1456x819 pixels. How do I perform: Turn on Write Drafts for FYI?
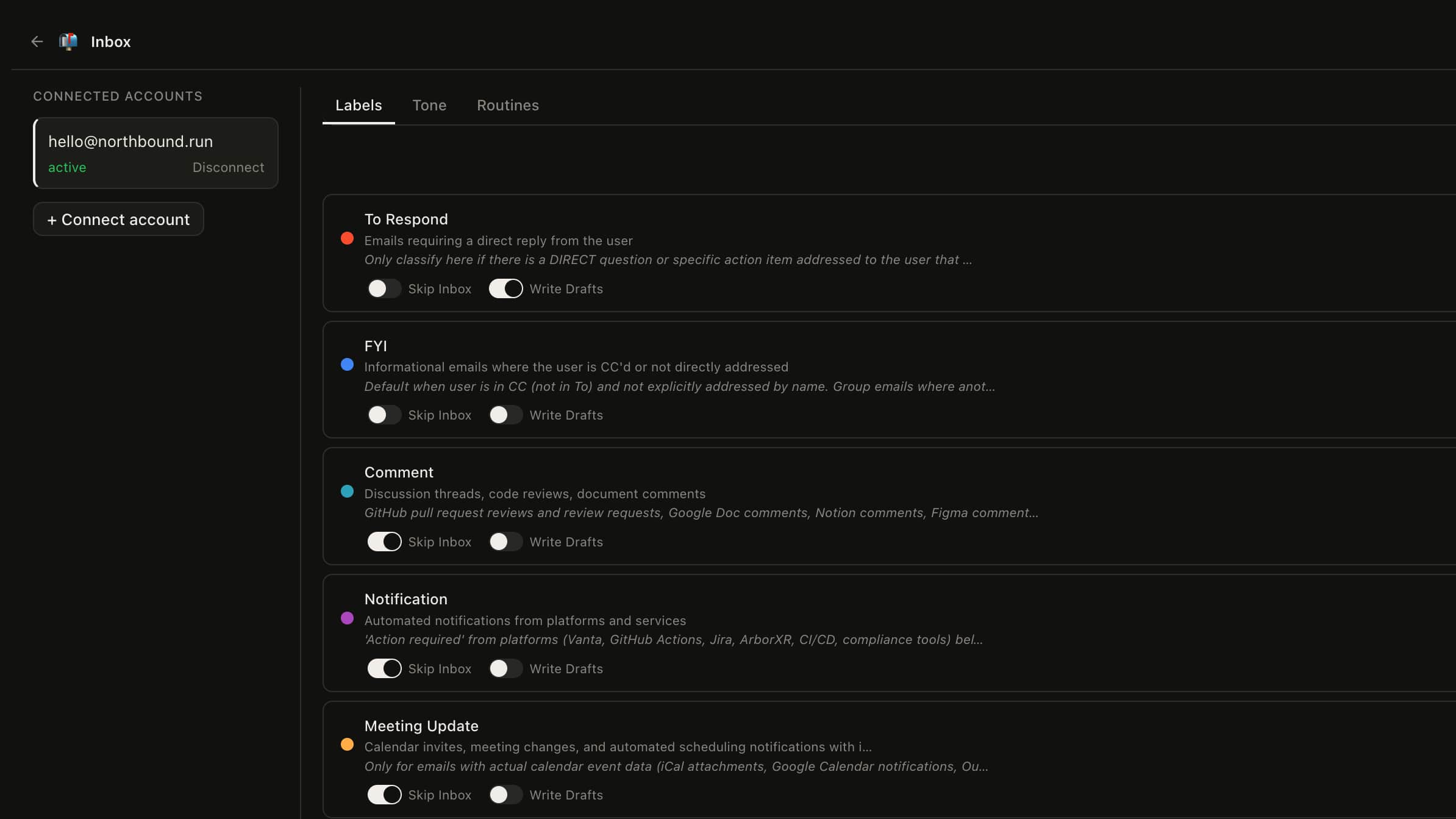pos(505,415)
